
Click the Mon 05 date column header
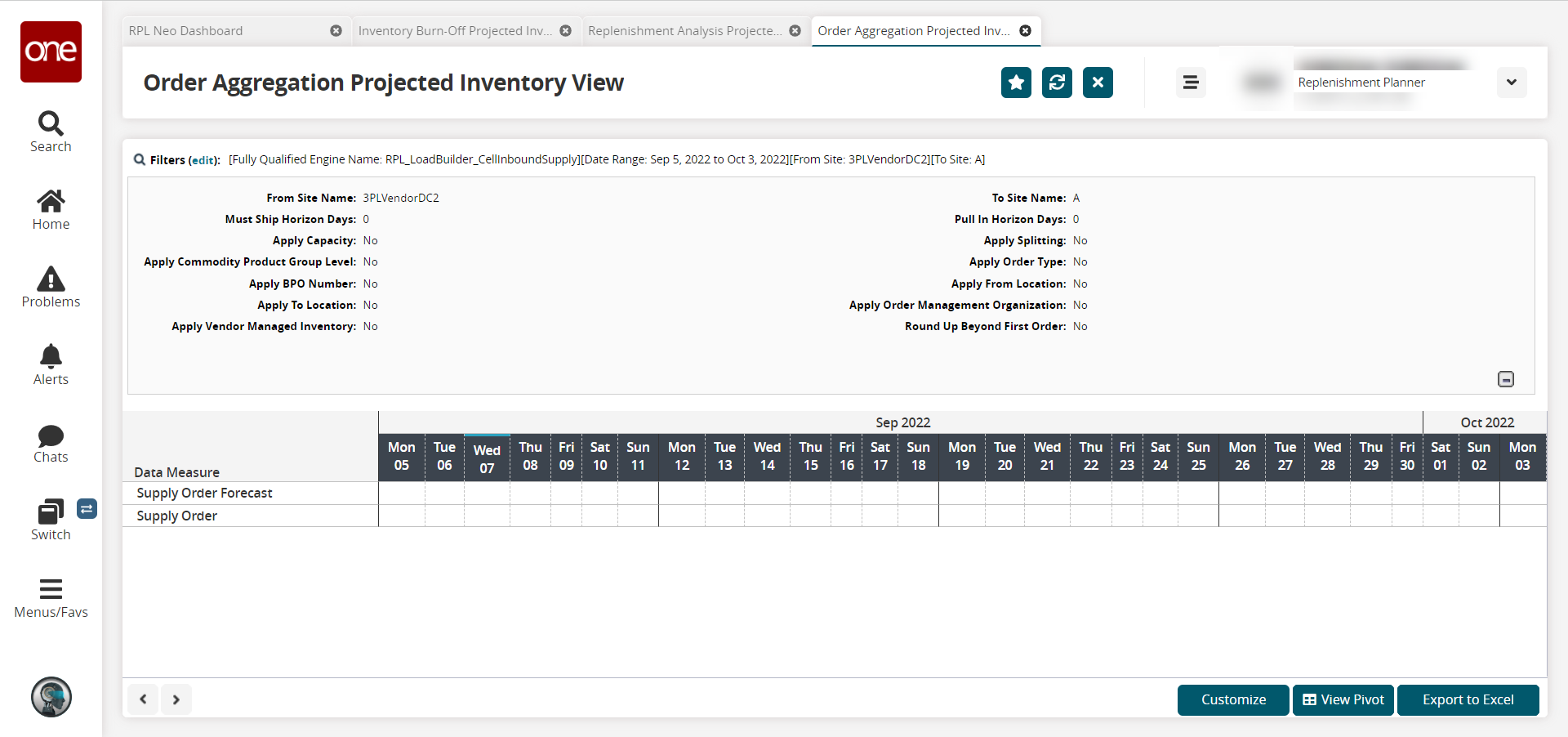(402, 457)
